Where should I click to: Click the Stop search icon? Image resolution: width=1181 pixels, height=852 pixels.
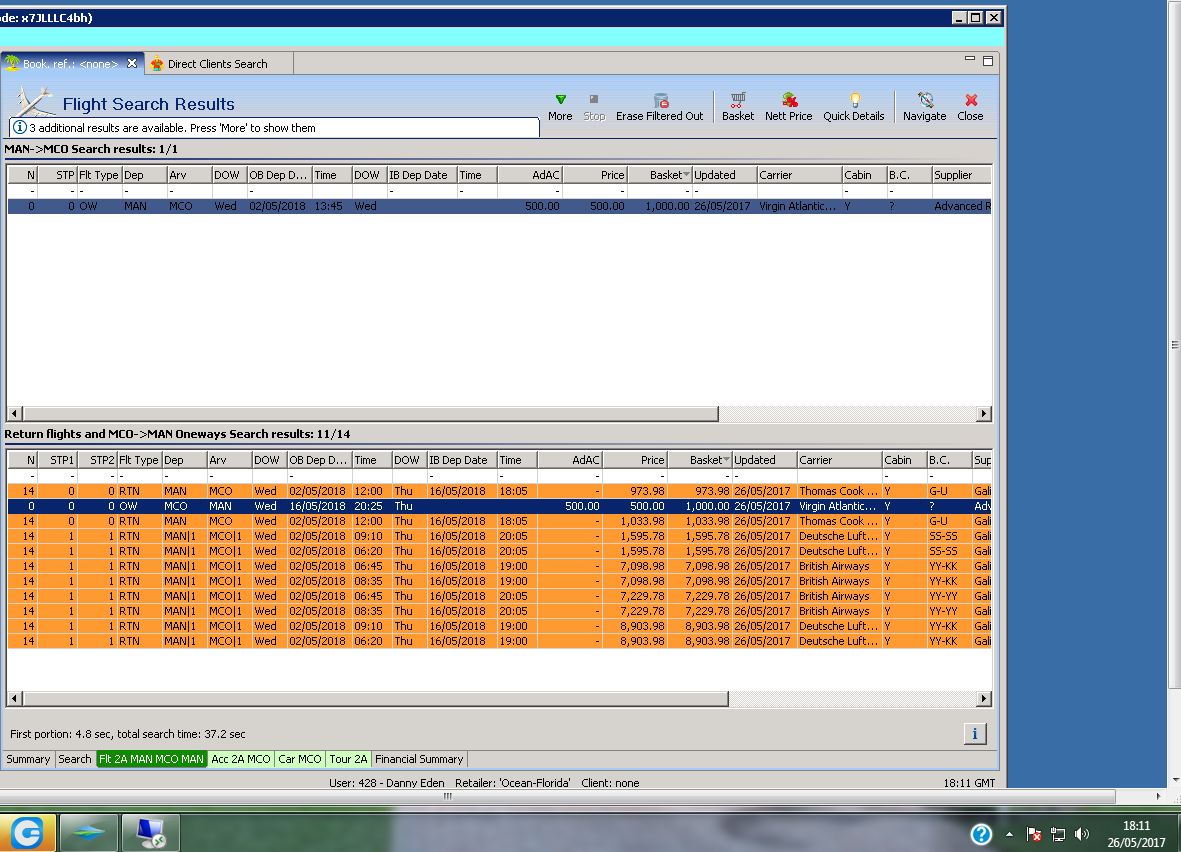pos(594,99)
